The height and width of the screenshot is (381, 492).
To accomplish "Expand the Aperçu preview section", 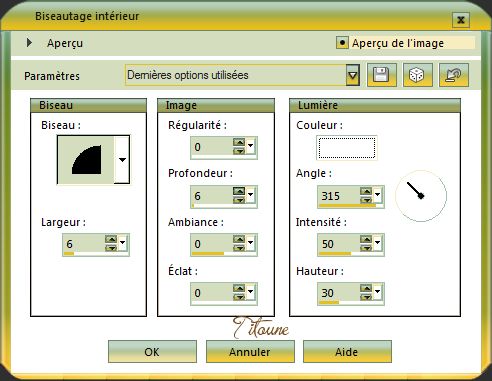I will coord(29,43).
